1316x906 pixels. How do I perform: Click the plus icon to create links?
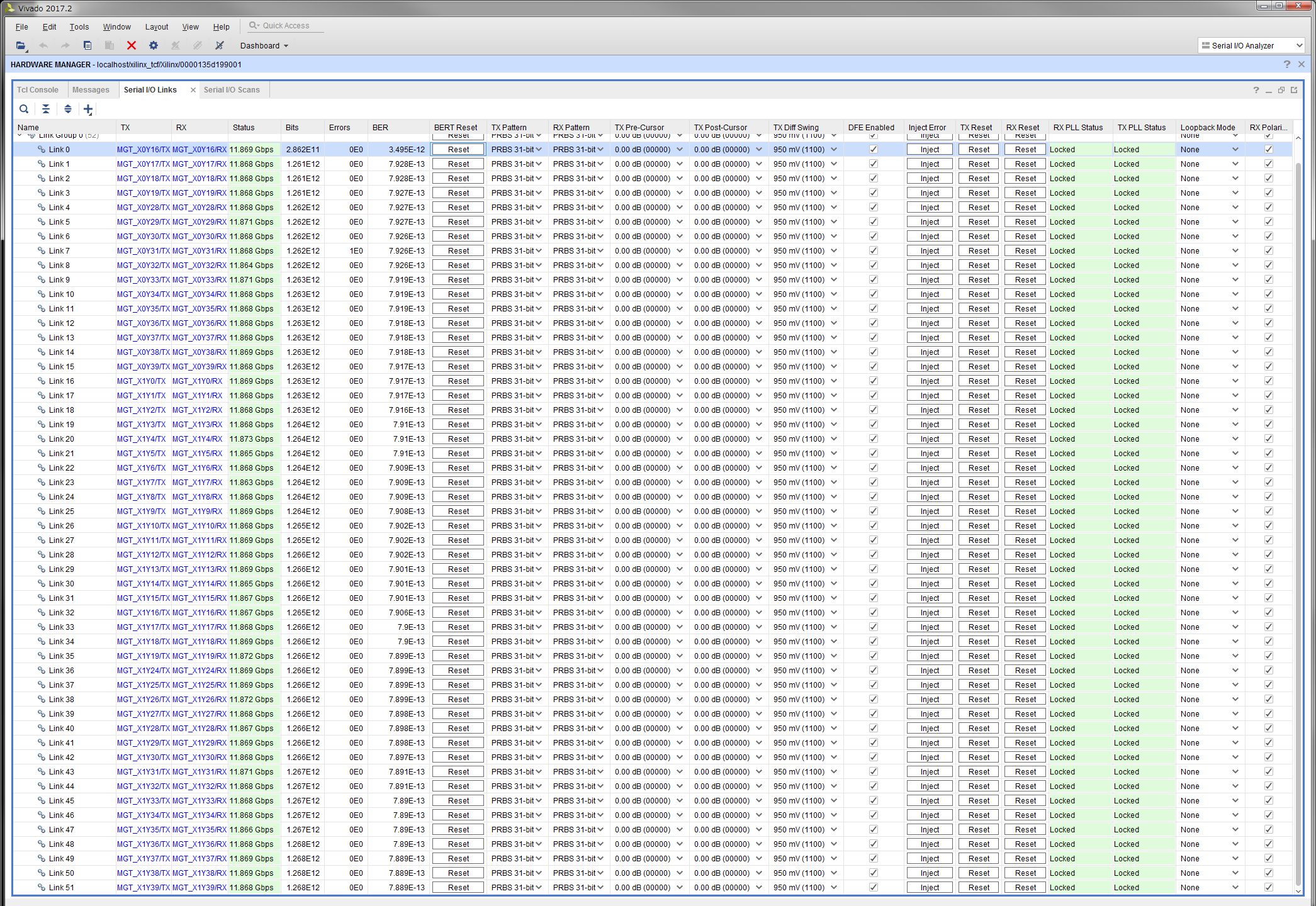(x=88, y=109)
